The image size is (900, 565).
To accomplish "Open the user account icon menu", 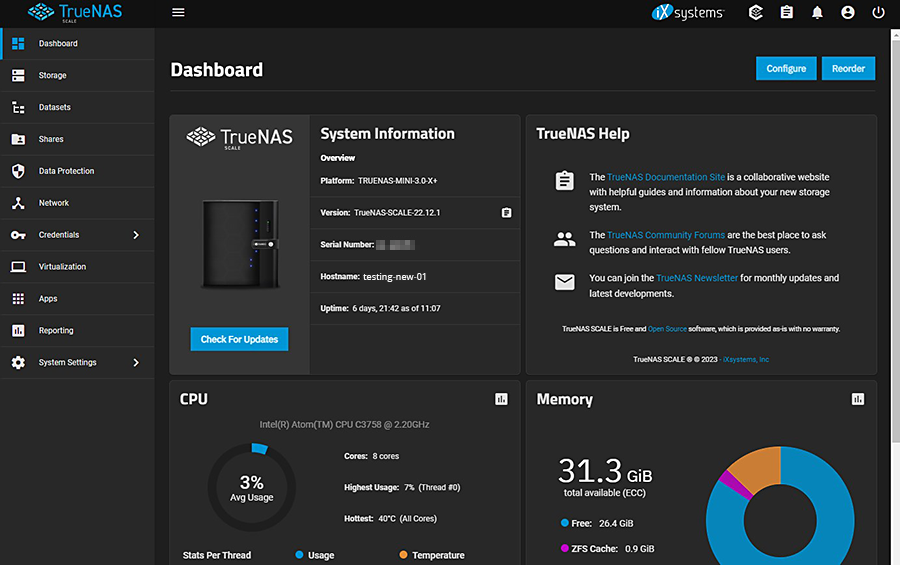I will [847, 12].
